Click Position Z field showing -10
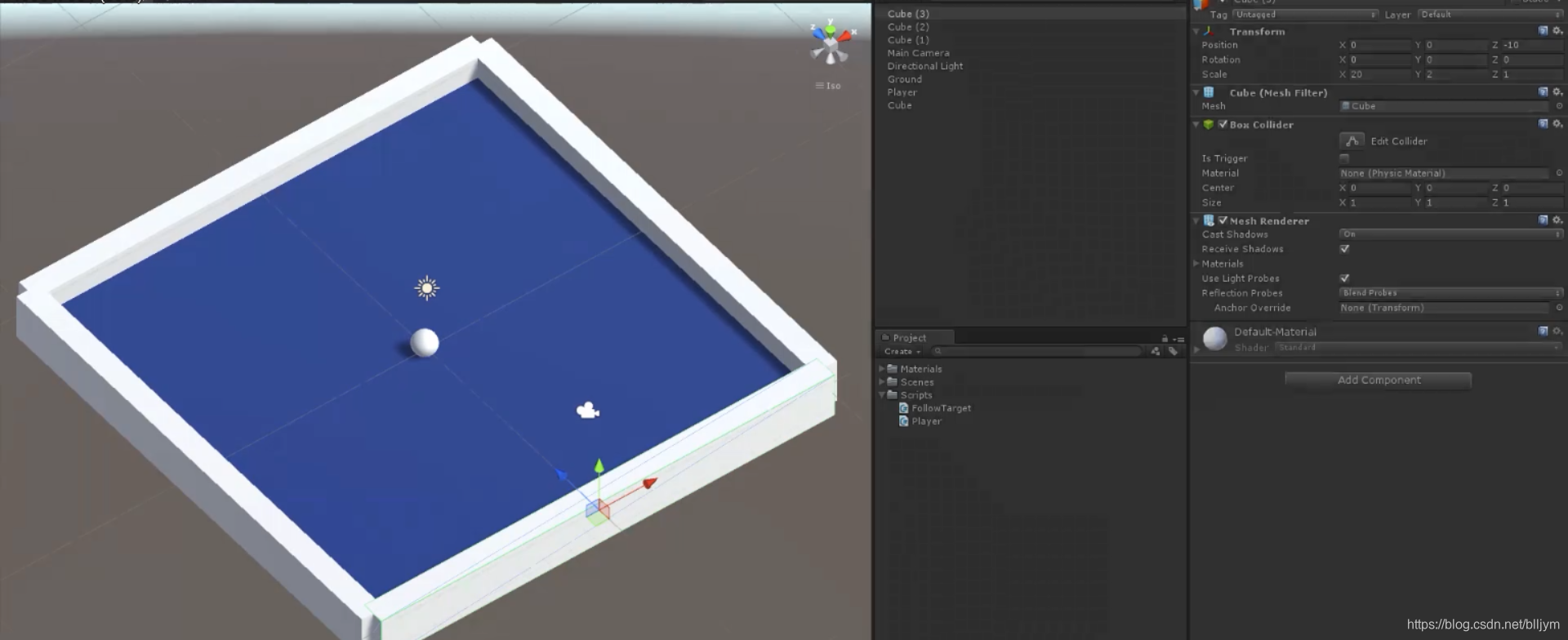 (x=1532, y=45)
